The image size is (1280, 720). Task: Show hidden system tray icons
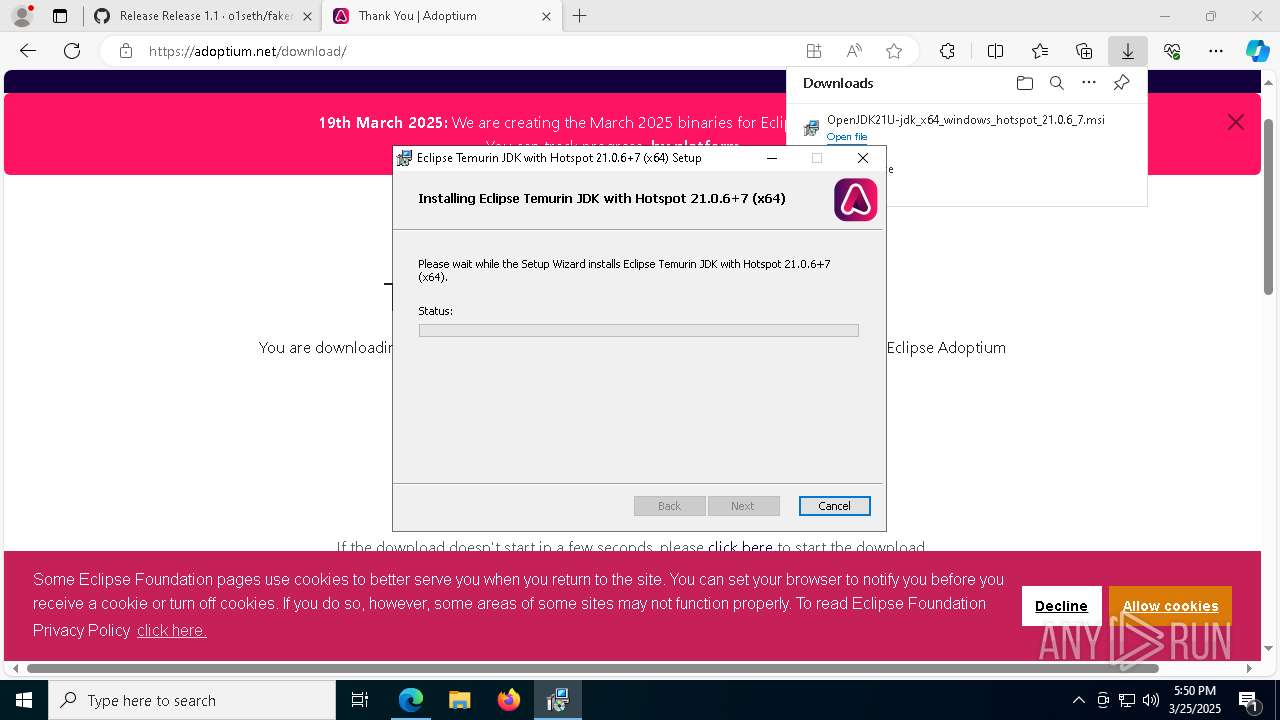[1078, 700]
